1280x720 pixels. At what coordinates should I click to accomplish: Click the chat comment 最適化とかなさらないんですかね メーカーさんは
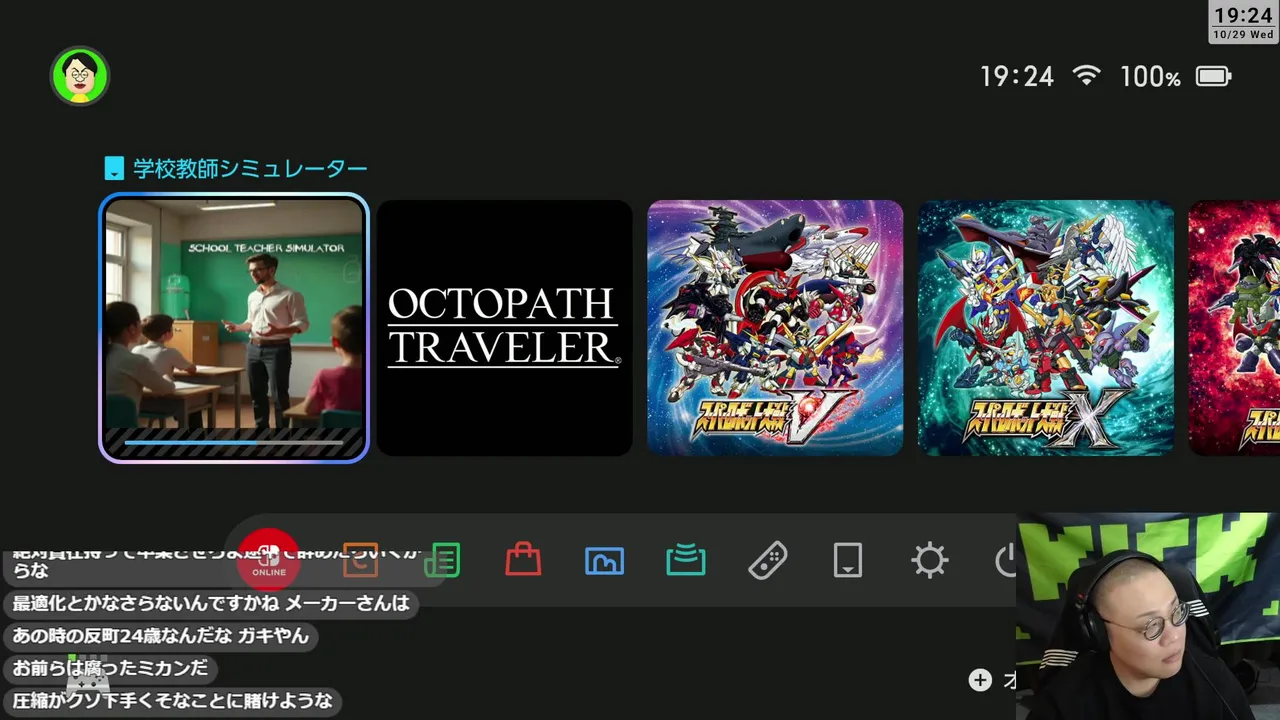point(211,603)
